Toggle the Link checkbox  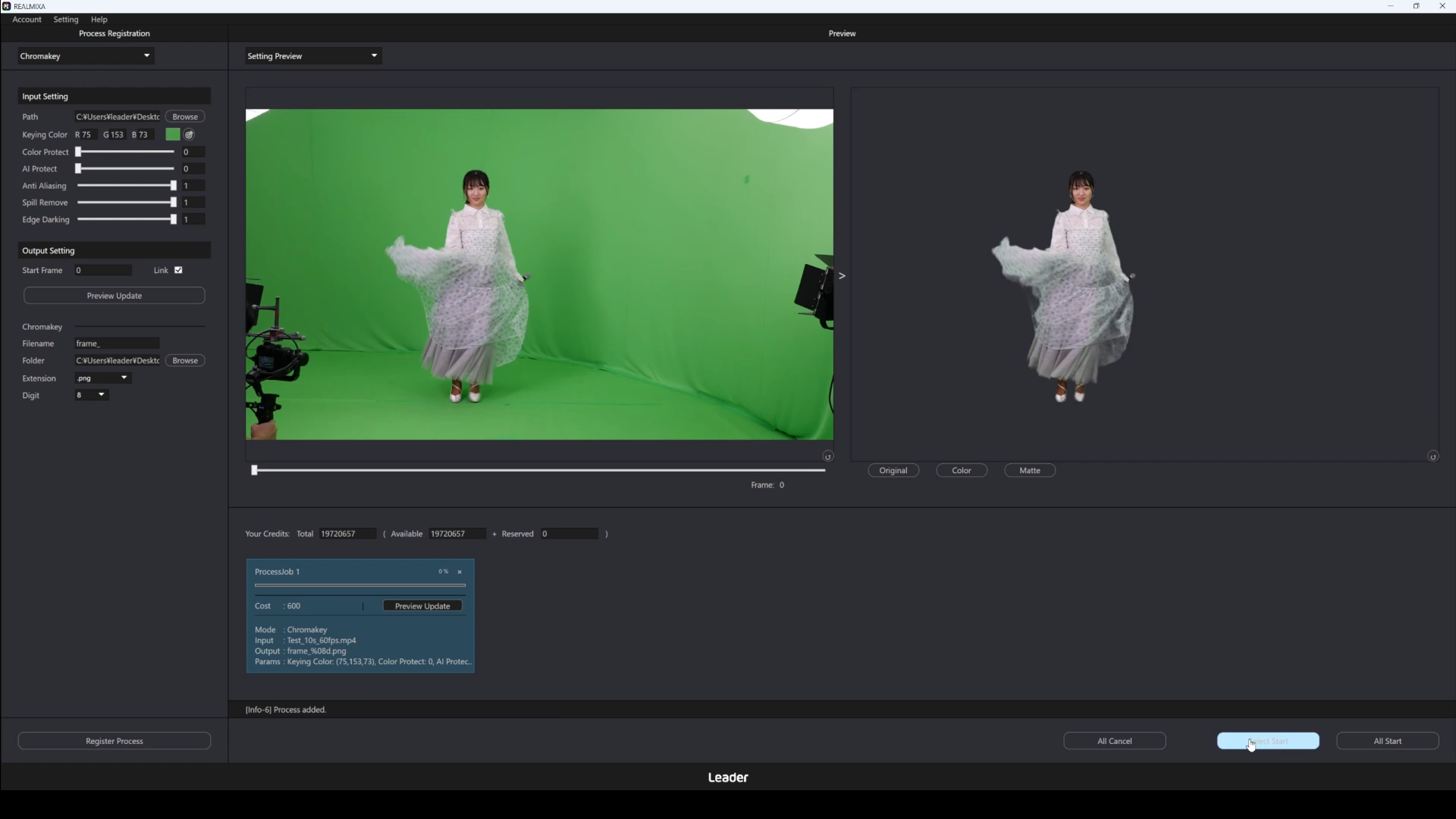pos(178,270)
